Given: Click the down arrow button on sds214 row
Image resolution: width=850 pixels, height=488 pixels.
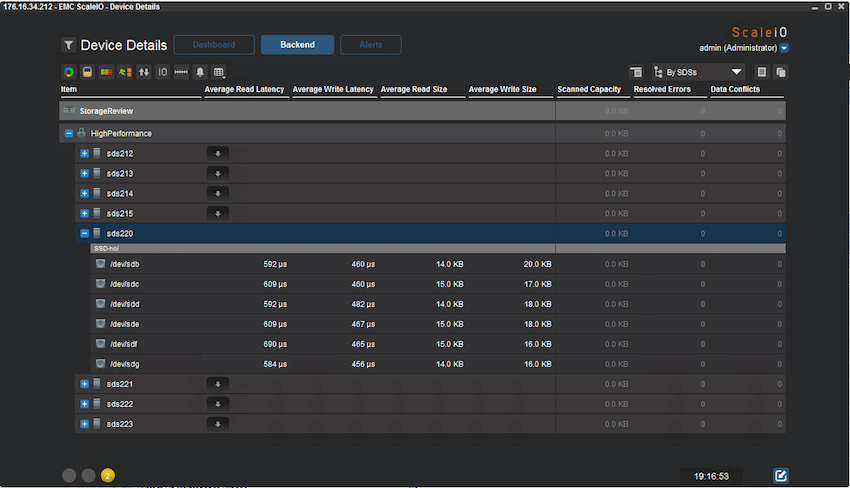Looking at the screenshot, I should click(x=218, y=194).
